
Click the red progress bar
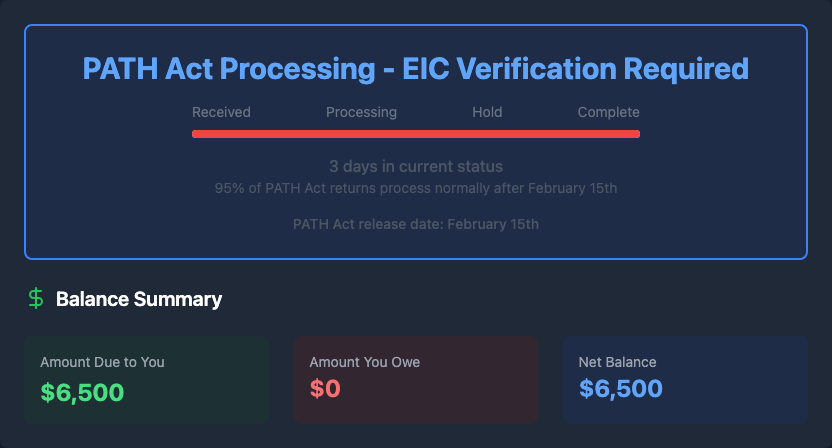[416, 133]
